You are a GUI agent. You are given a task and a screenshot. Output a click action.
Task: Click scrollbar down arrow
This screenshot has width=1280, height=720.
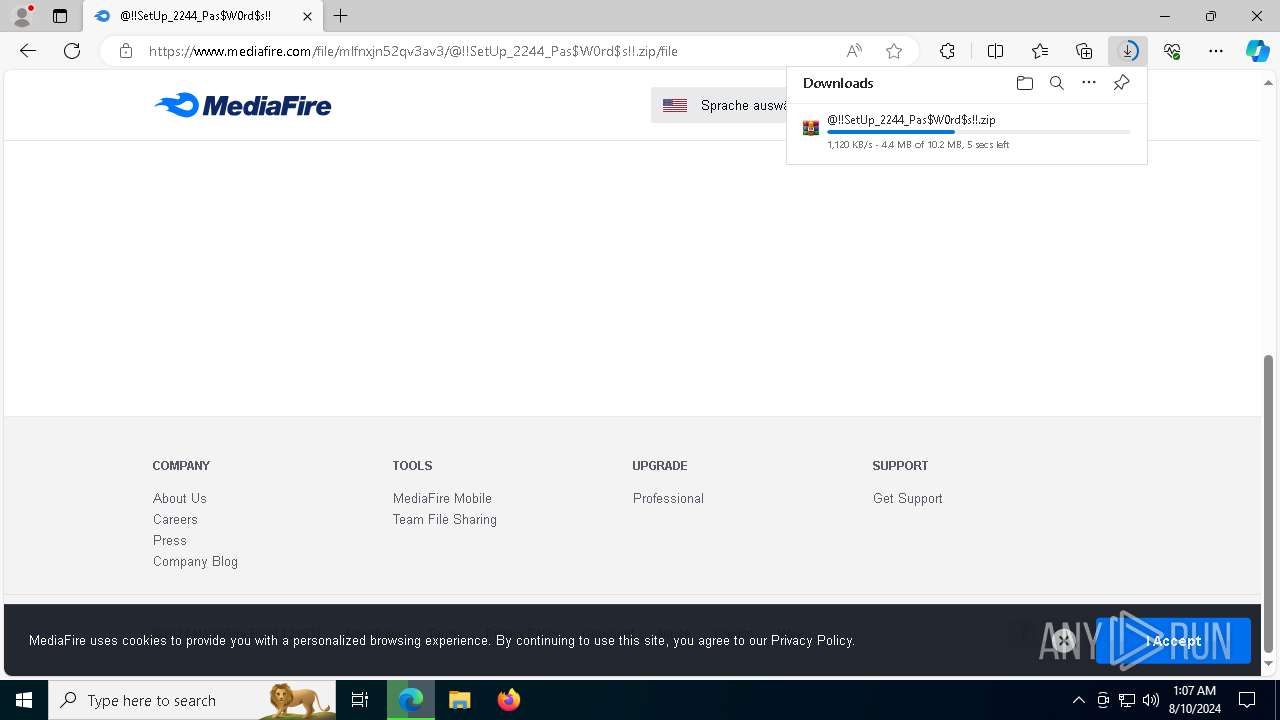1269,664
